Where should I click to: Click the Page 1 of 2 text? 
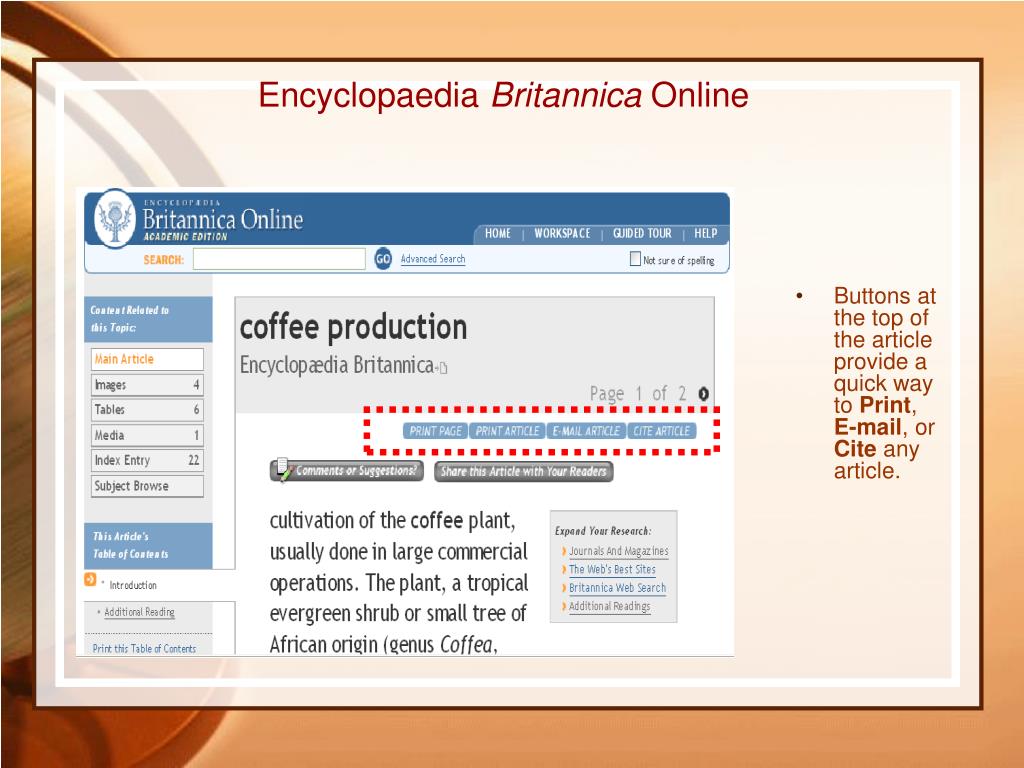coord(638,394)
